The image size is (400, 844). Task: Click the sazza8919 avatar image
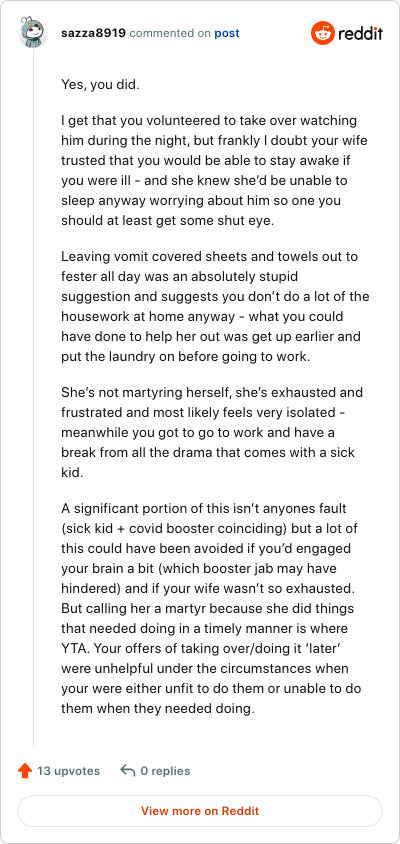pyautogui.click(x=33, y=33)
